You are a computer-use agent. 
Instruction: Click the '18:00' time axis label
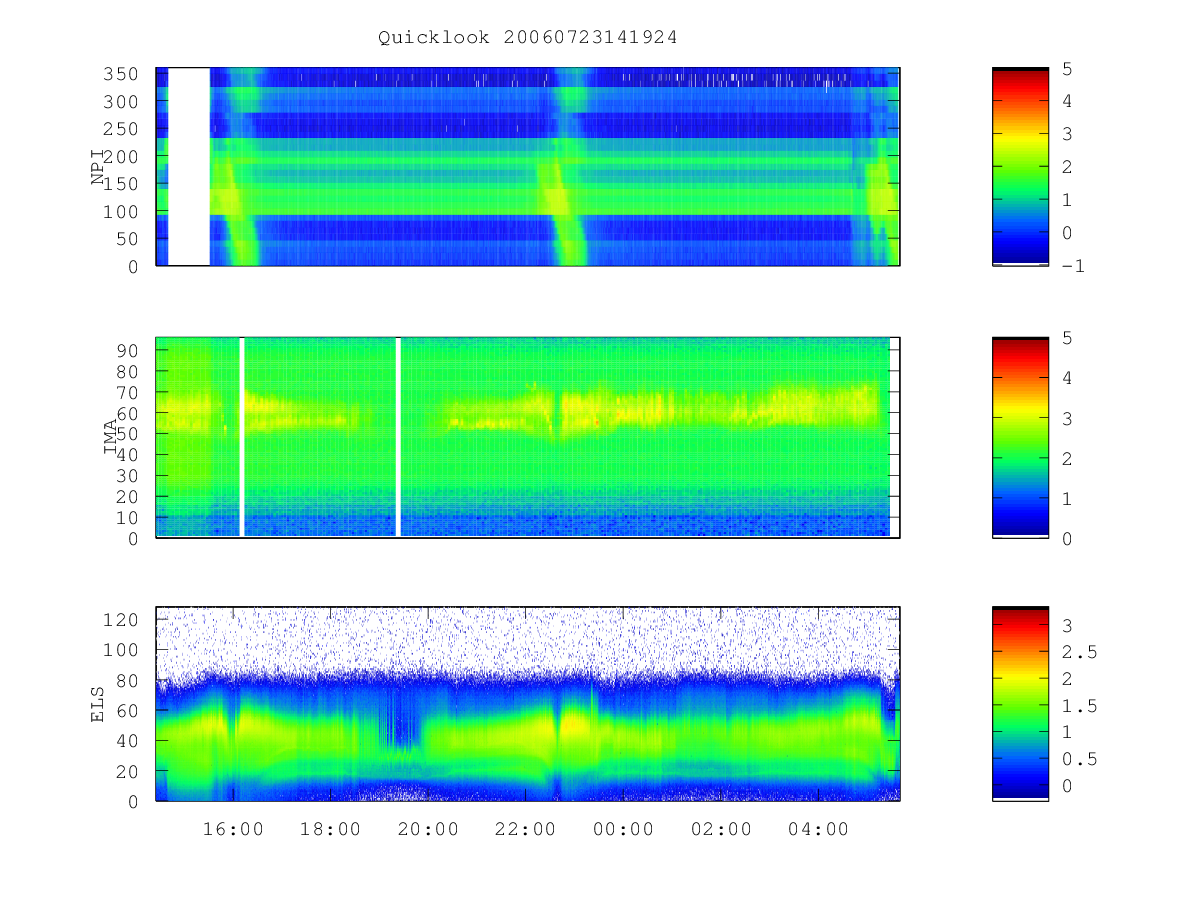coord(330,829)
